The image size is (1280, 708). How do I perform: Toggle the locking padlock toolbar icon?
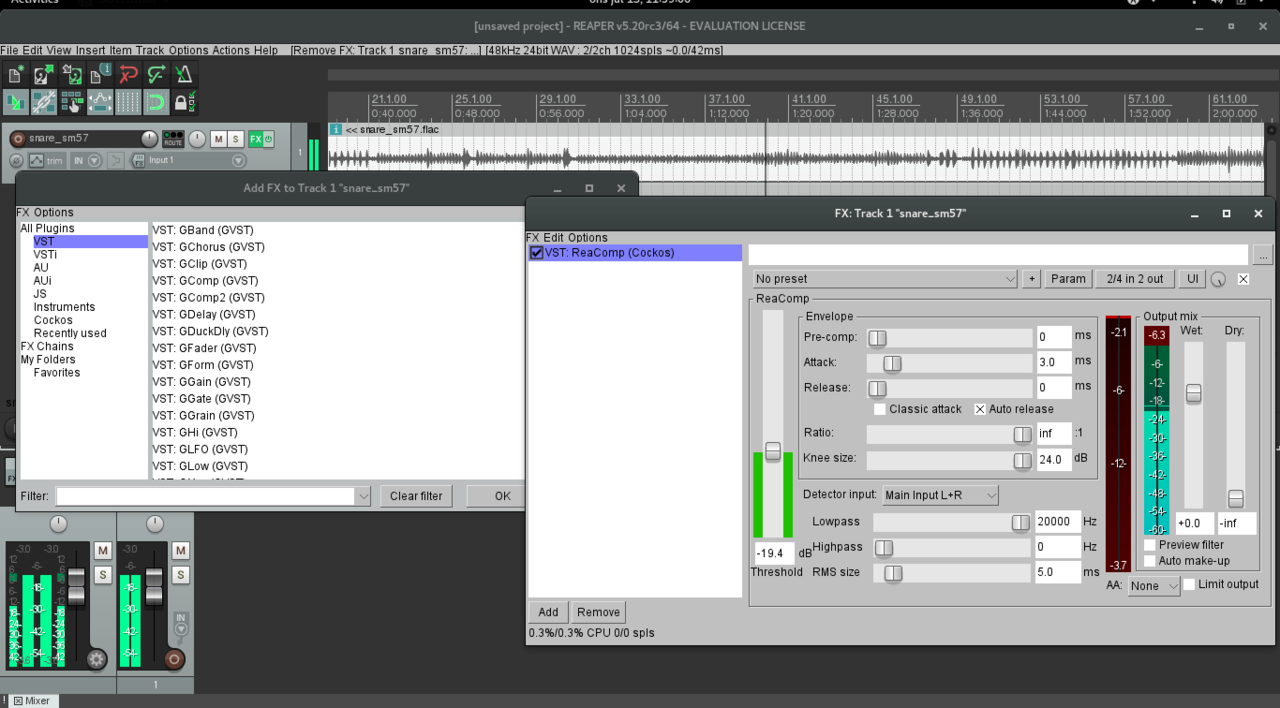(x=184, y=101)
